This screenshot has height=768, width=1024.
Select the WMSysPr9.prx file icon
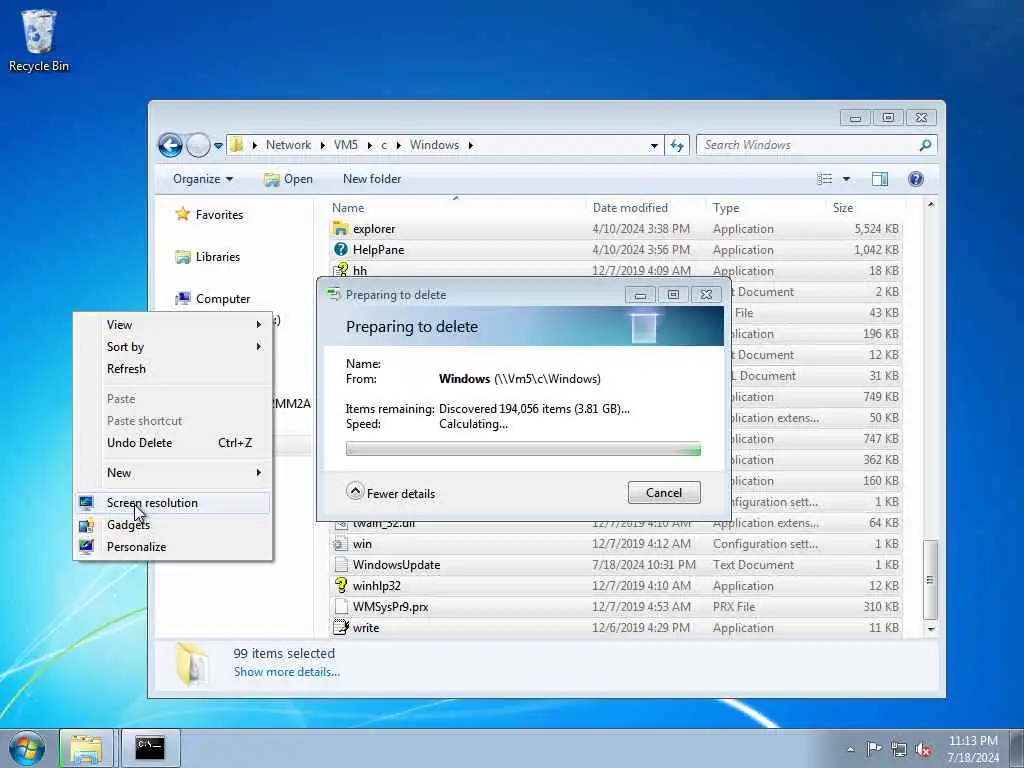click(x=340, y=606)
